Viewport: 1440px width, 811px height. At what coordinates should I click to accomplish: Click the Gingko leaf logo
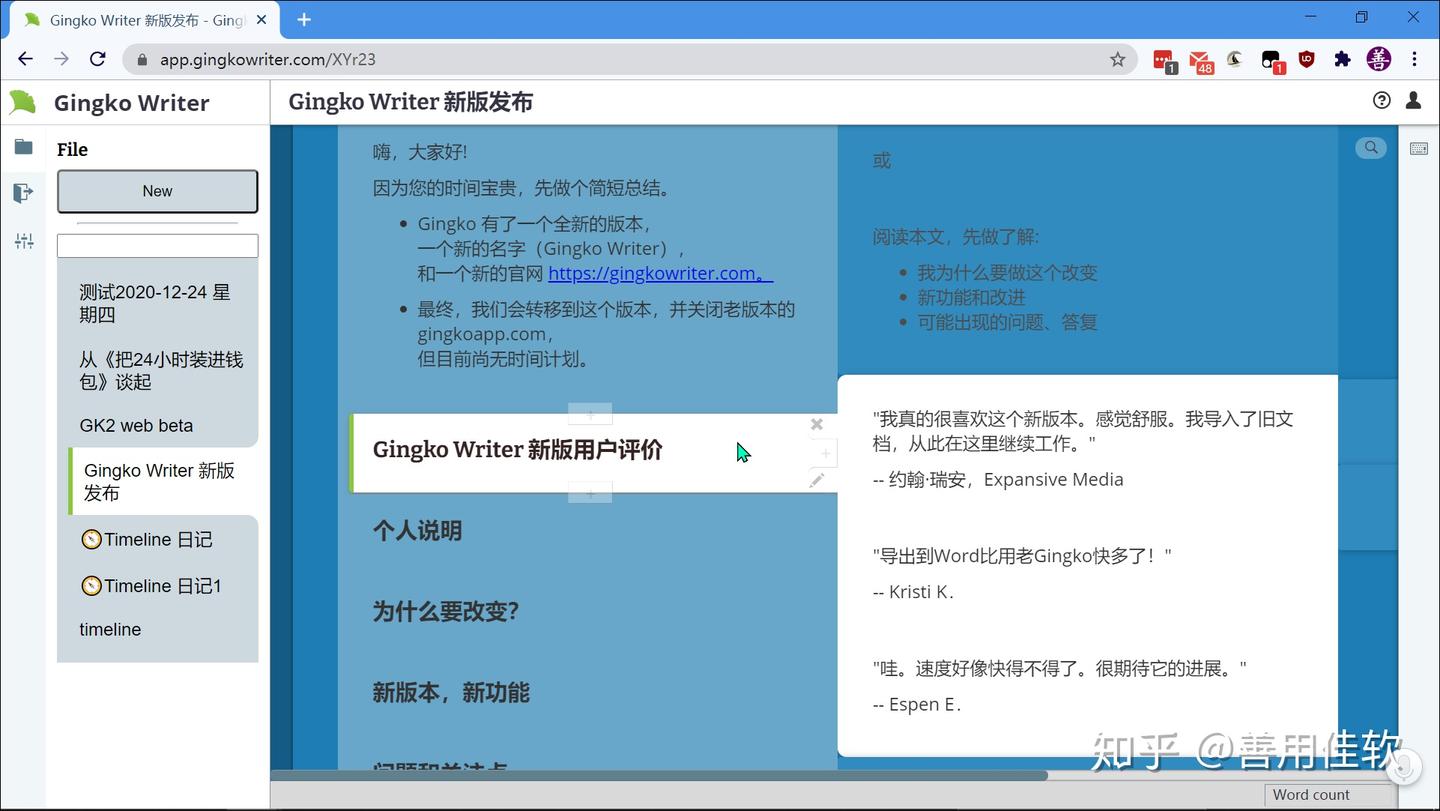click(23, 102)
